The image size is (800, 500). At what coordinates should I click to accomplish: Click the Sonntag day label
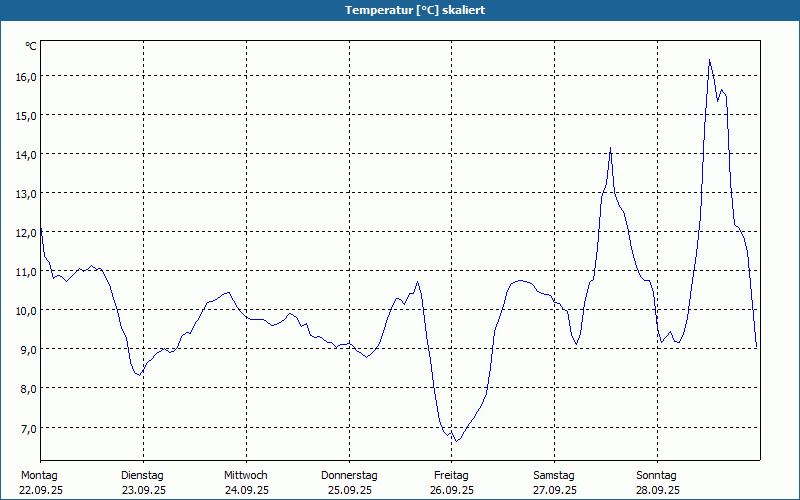(656, 476)
